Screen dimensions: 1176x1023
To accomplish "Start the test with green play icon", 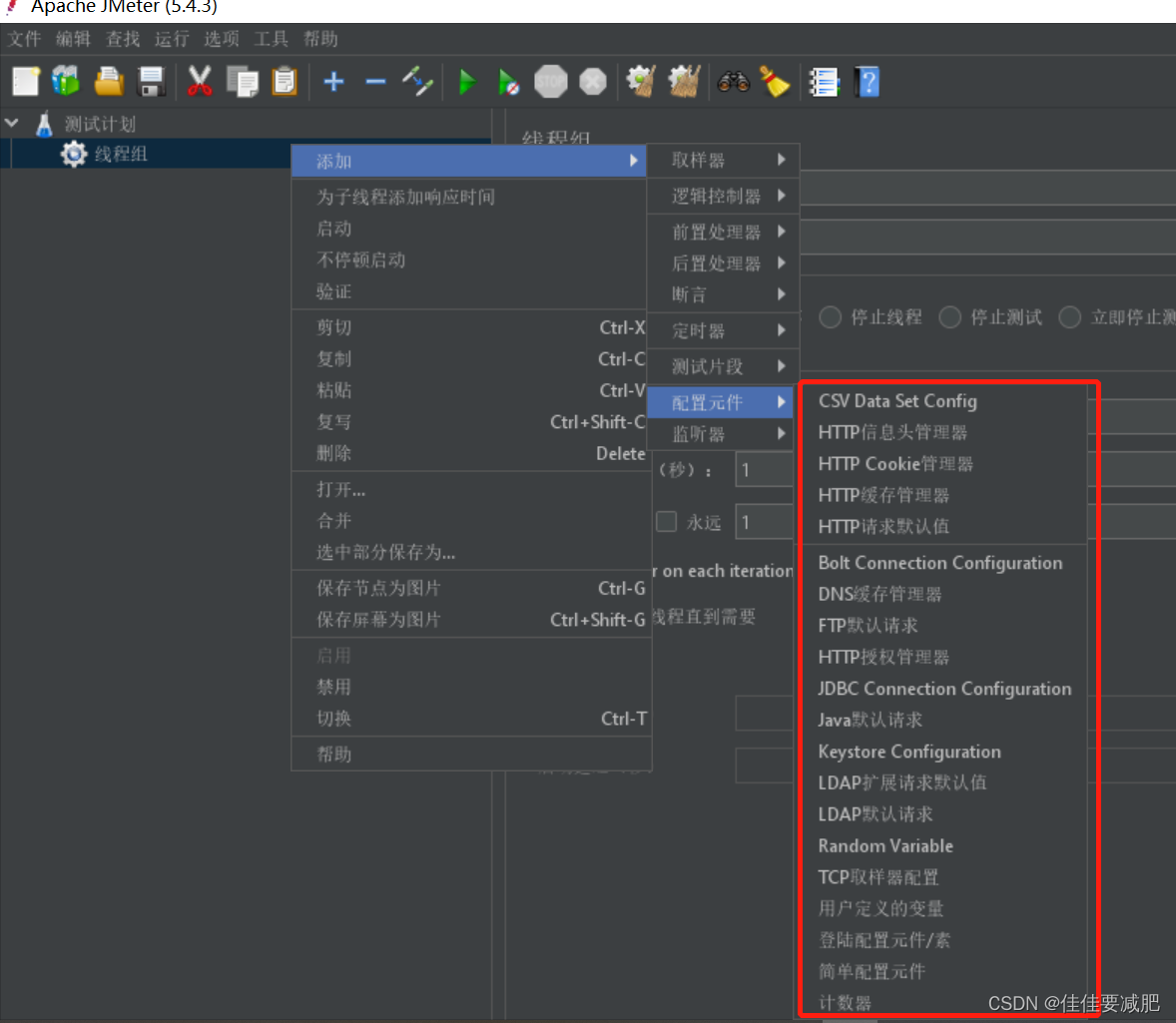I will tap(466, 82).
